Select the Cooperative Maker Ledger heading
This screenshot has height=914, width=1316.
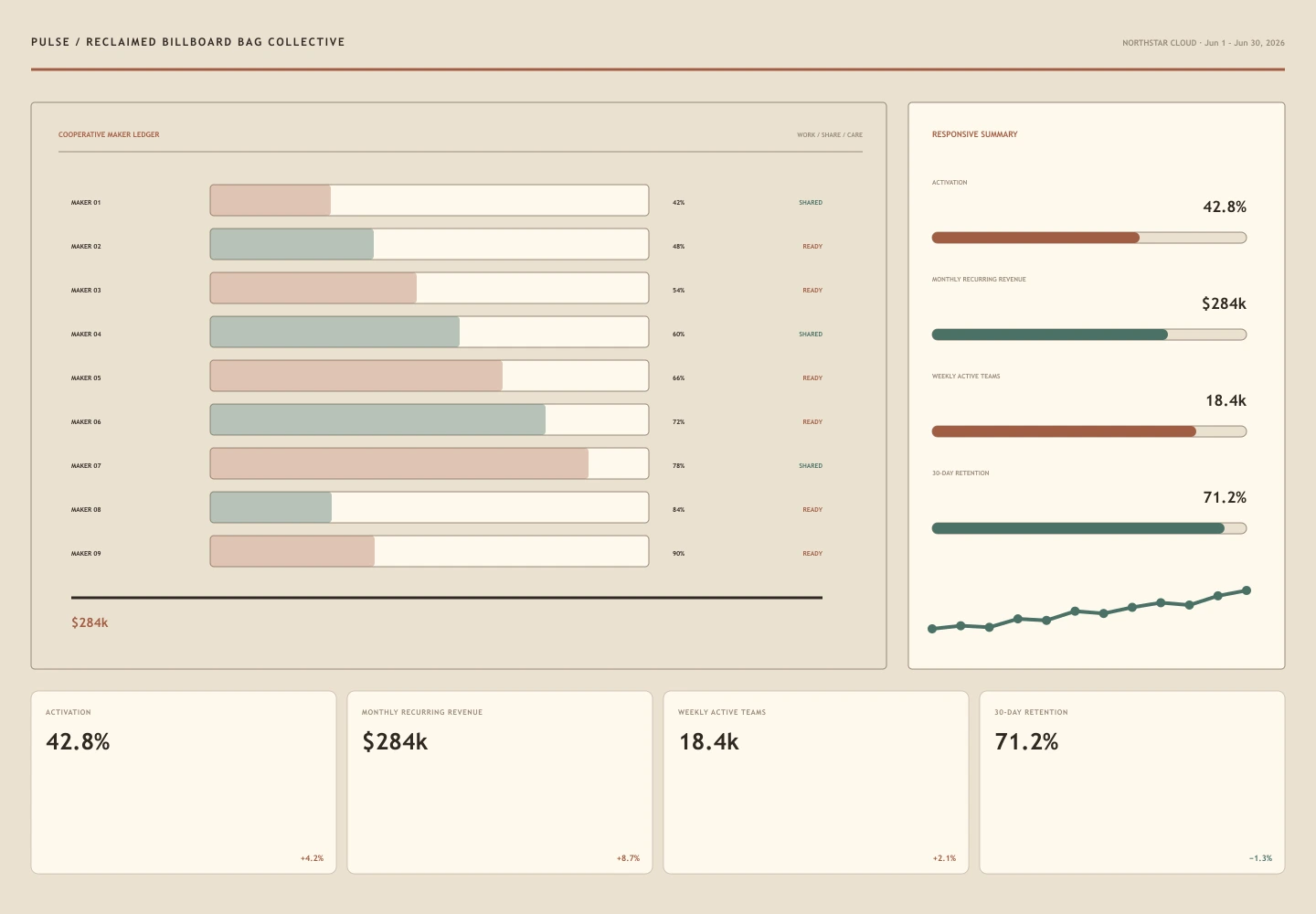pyautogui.click(x=109, y=135)
